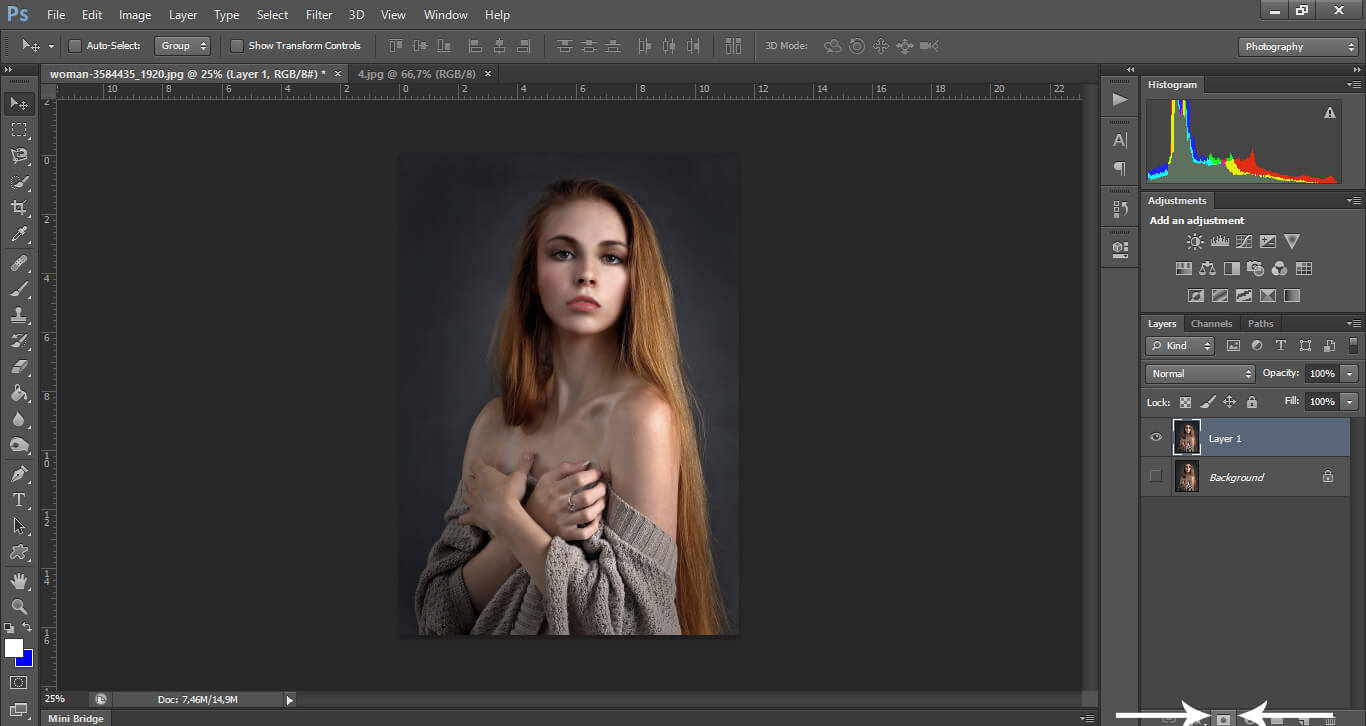Select the Lasso tool

[x=19, y=156]
